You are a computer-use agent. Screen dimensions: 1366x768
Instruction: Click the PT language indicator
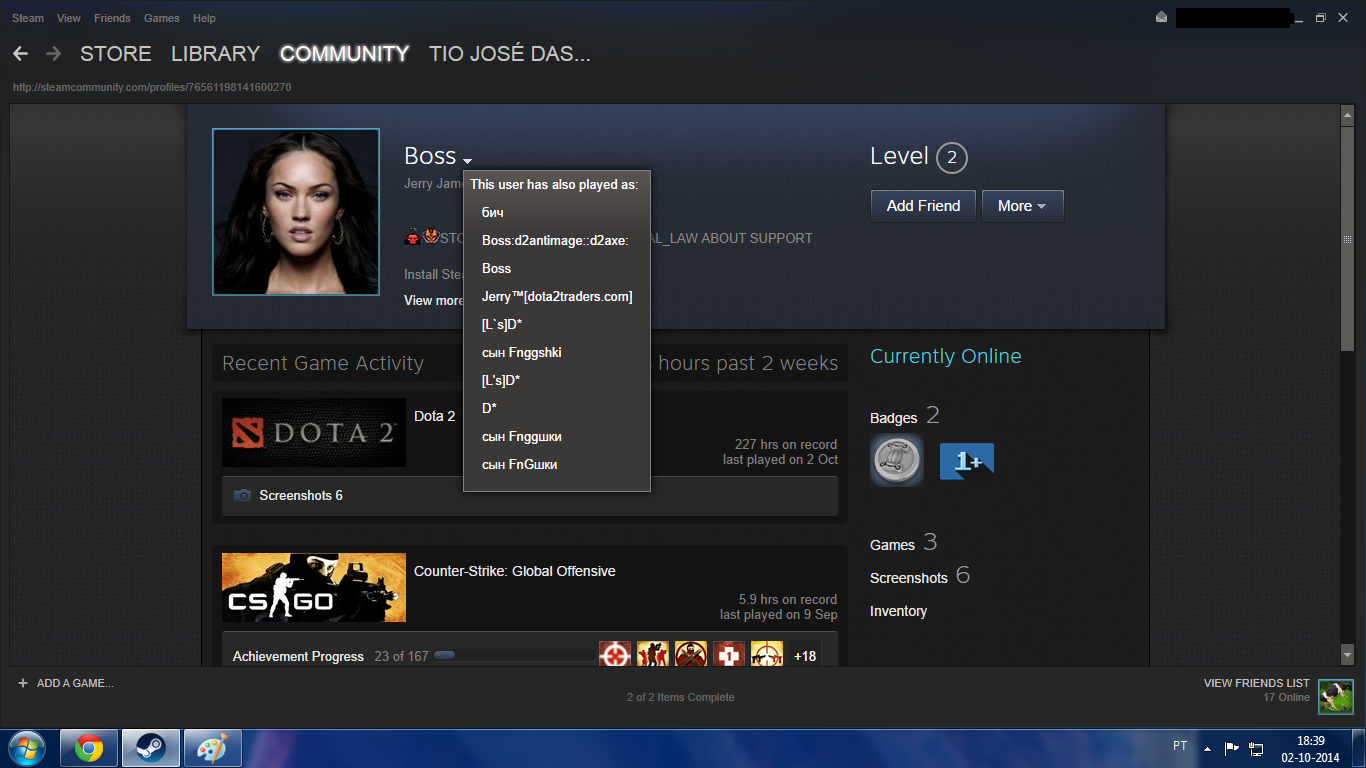tap(1179, 746)
